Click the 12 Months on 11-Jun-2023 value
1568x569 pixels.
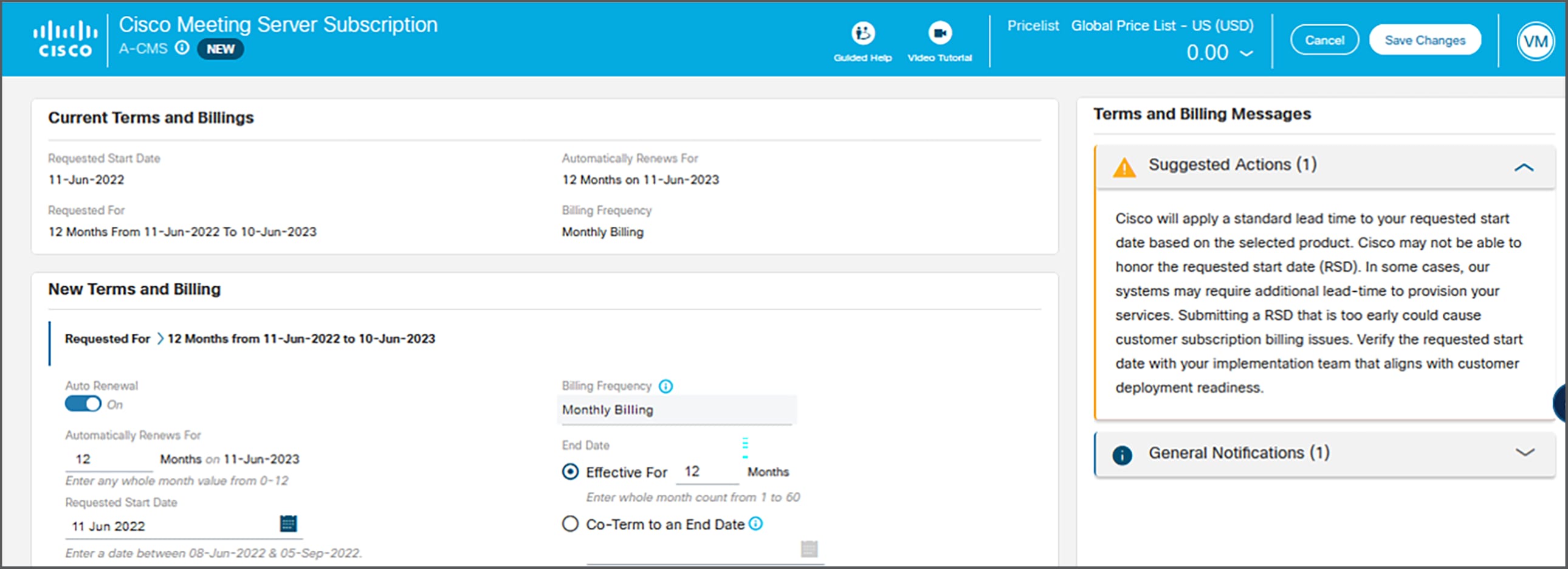[x=641, y=179]
